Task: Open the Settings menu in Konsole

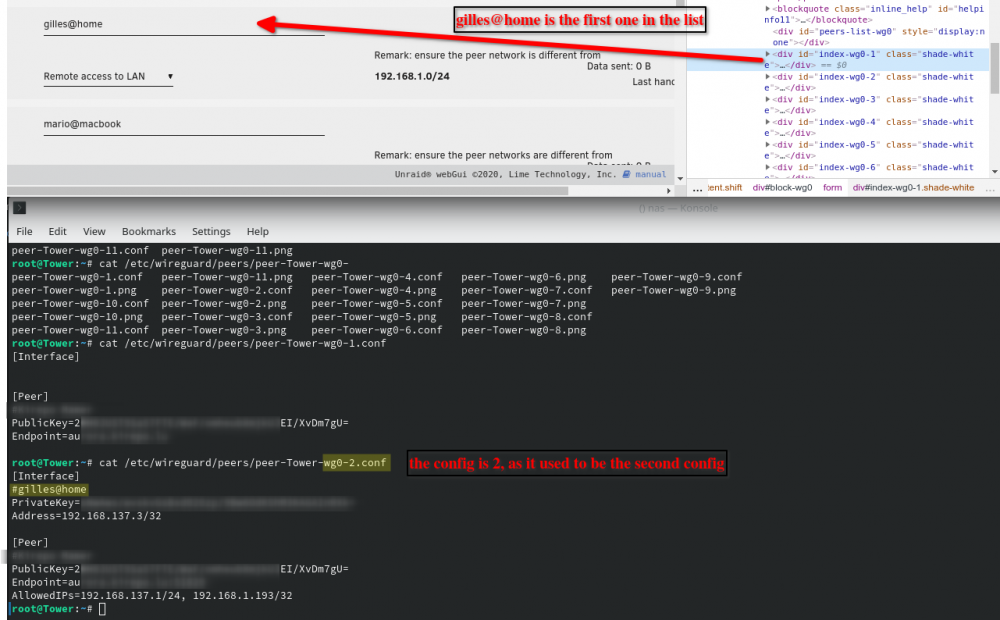Action: (x=211, y=232)
